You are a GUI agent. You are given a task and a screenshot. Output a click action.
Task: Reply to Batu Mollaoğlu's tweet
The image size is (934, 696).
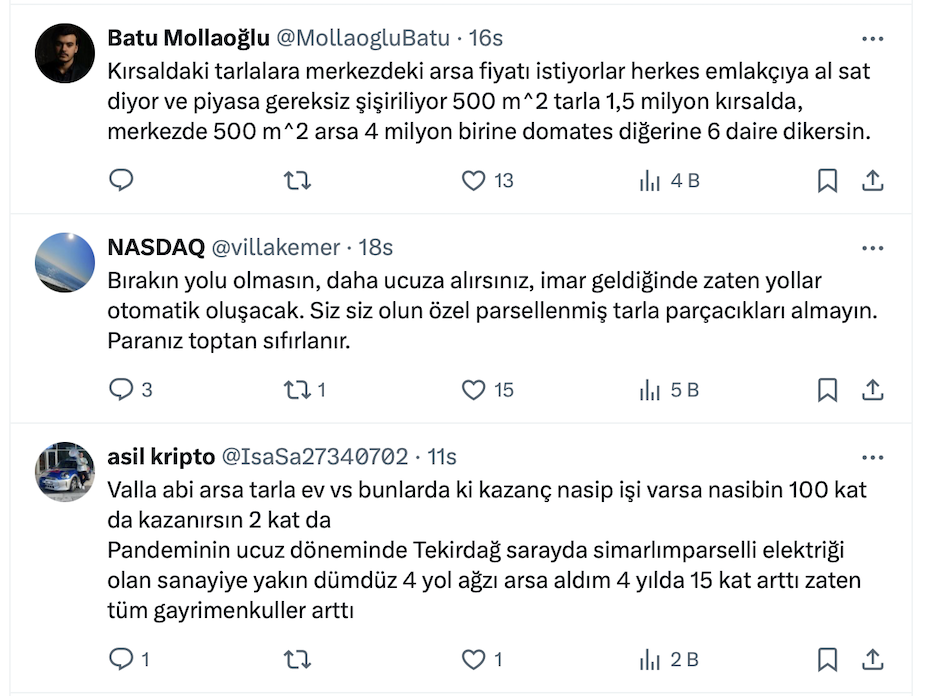121,180
